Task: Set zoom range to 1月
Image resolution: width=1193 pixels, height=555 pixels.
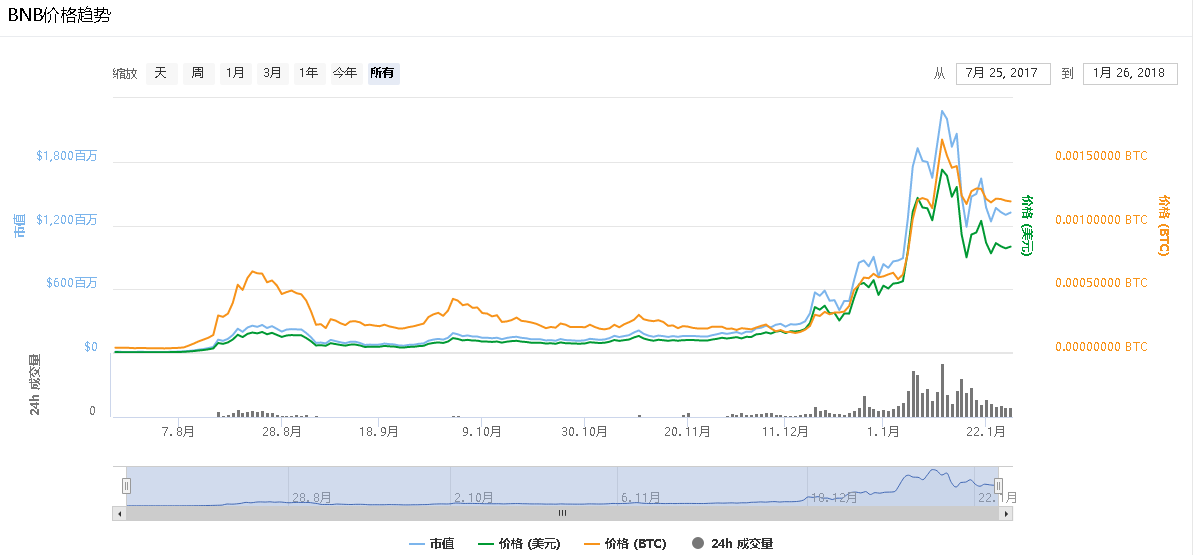Action: 235,74
